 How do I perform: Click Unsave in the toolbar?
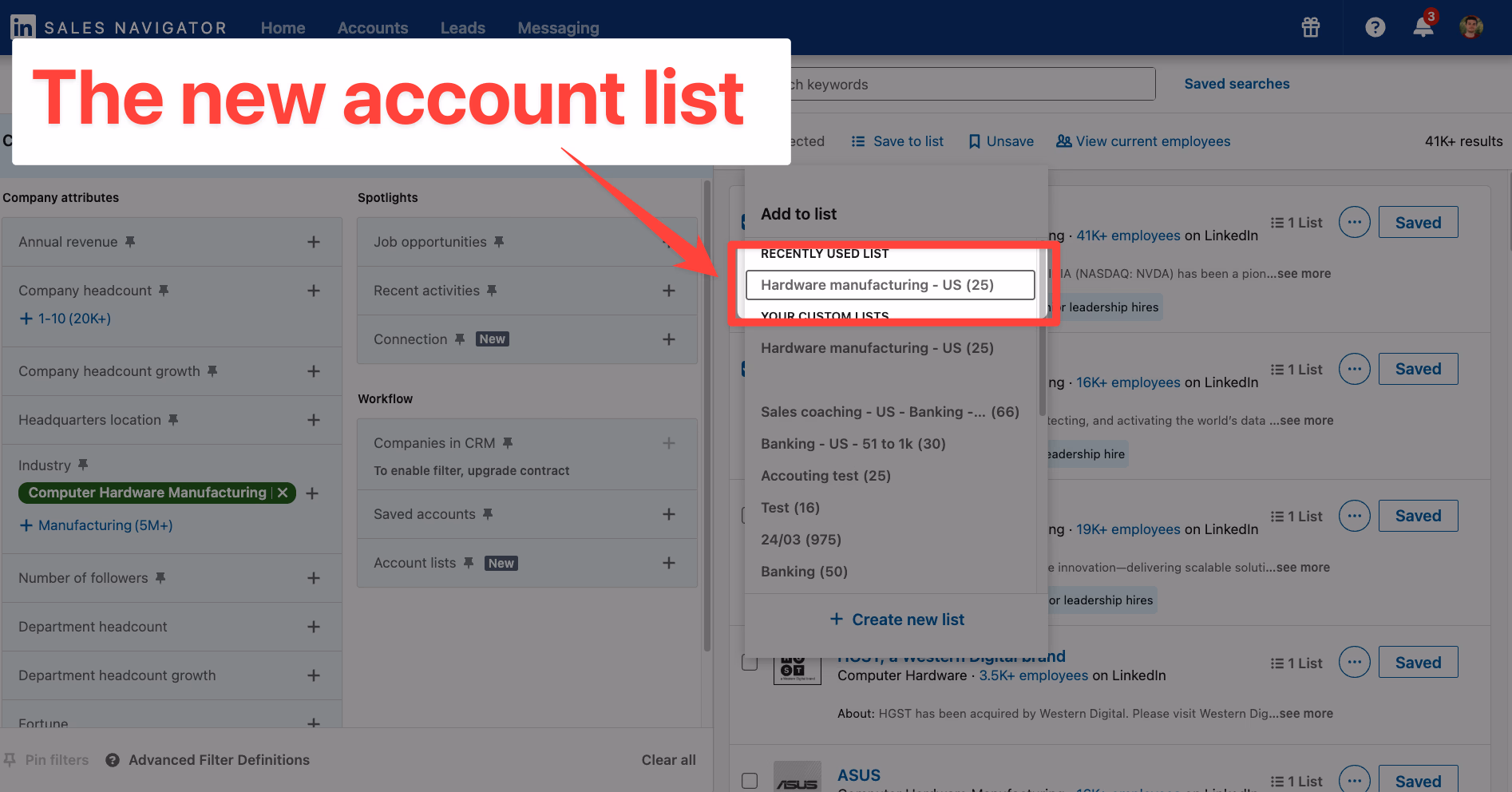pyautogui.click(x=1001, y=141)
